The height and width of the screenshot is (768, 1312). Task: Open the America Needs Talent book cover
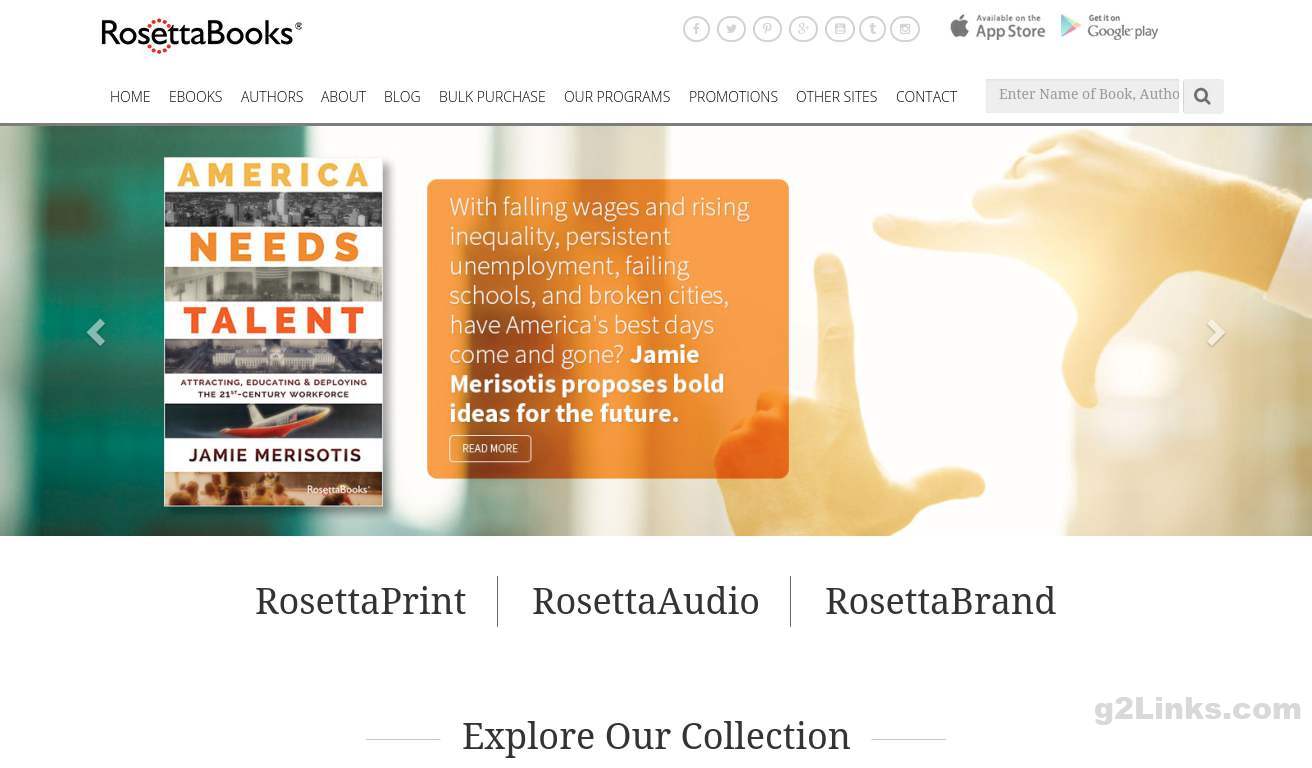(x=273, y=332)
